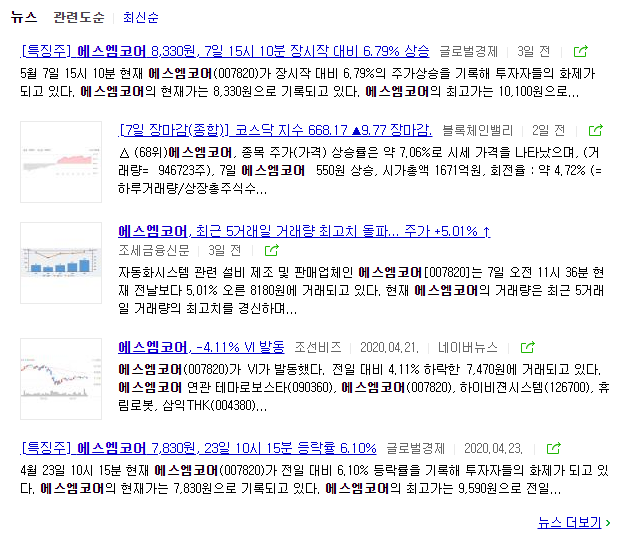Open 코스닥 지수 668.17 장마감 article
The image size is (640, 538).
[x=275, y=131]
